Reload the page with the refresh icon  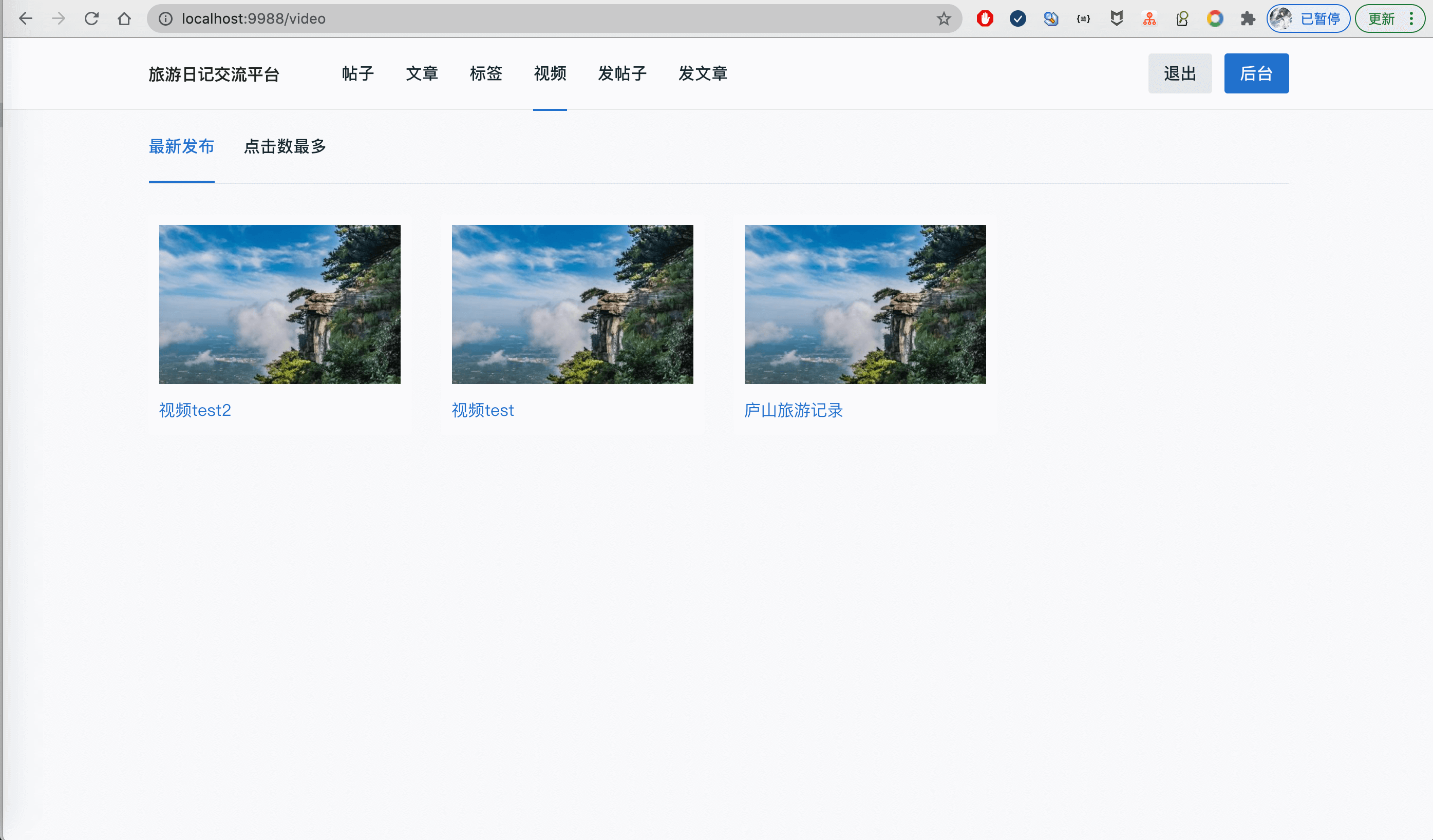(91, 19)
